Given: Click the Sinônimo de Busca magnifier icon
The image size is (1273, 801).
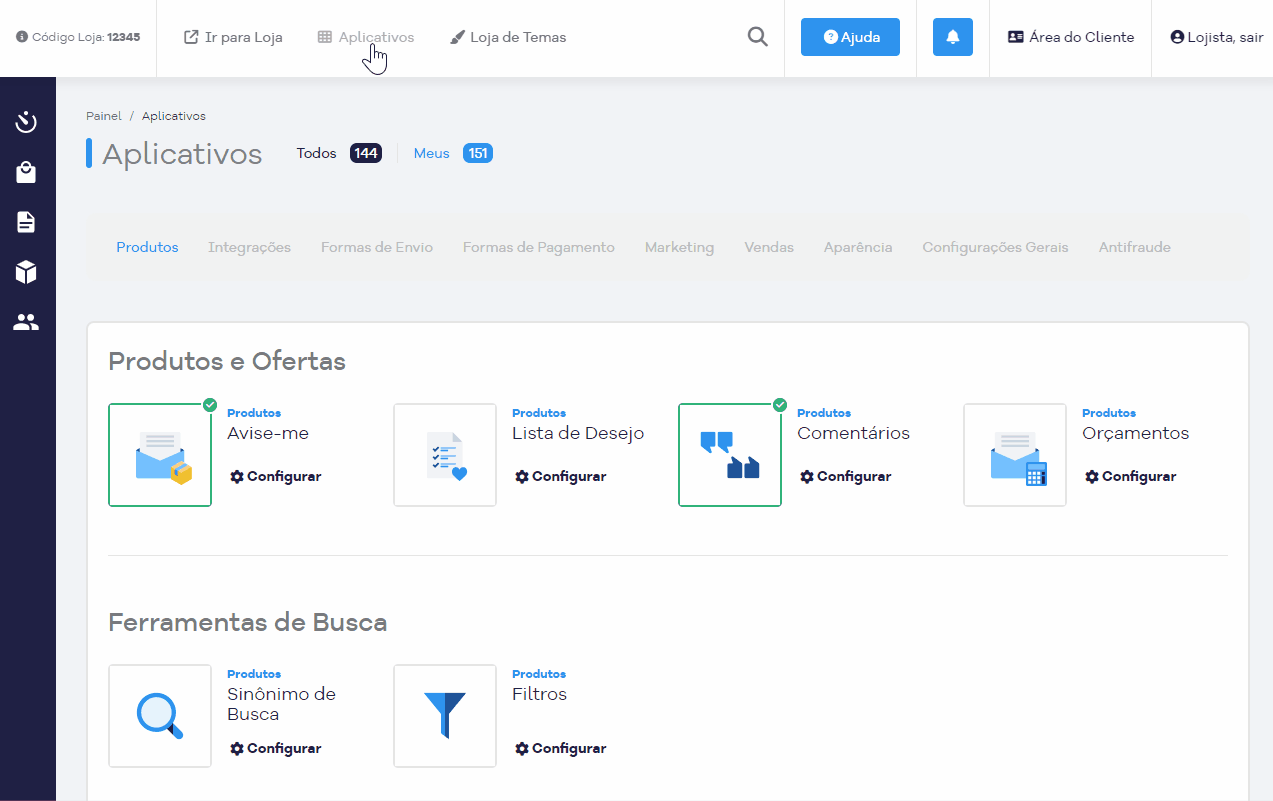Looking at the screenshot, I should pyautogui.click(x=160, y=716).
